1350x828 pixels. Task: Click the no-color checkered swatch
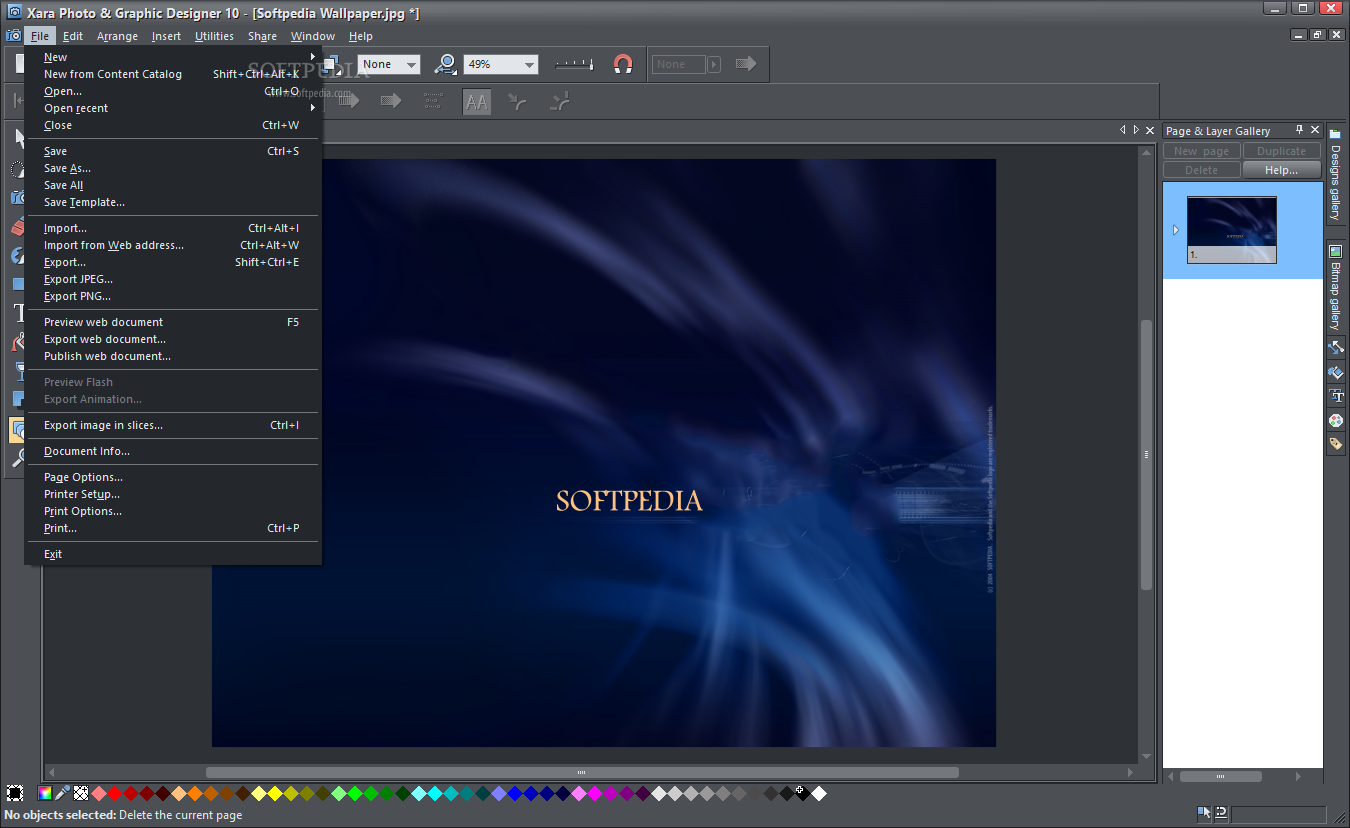coord(81,793)
